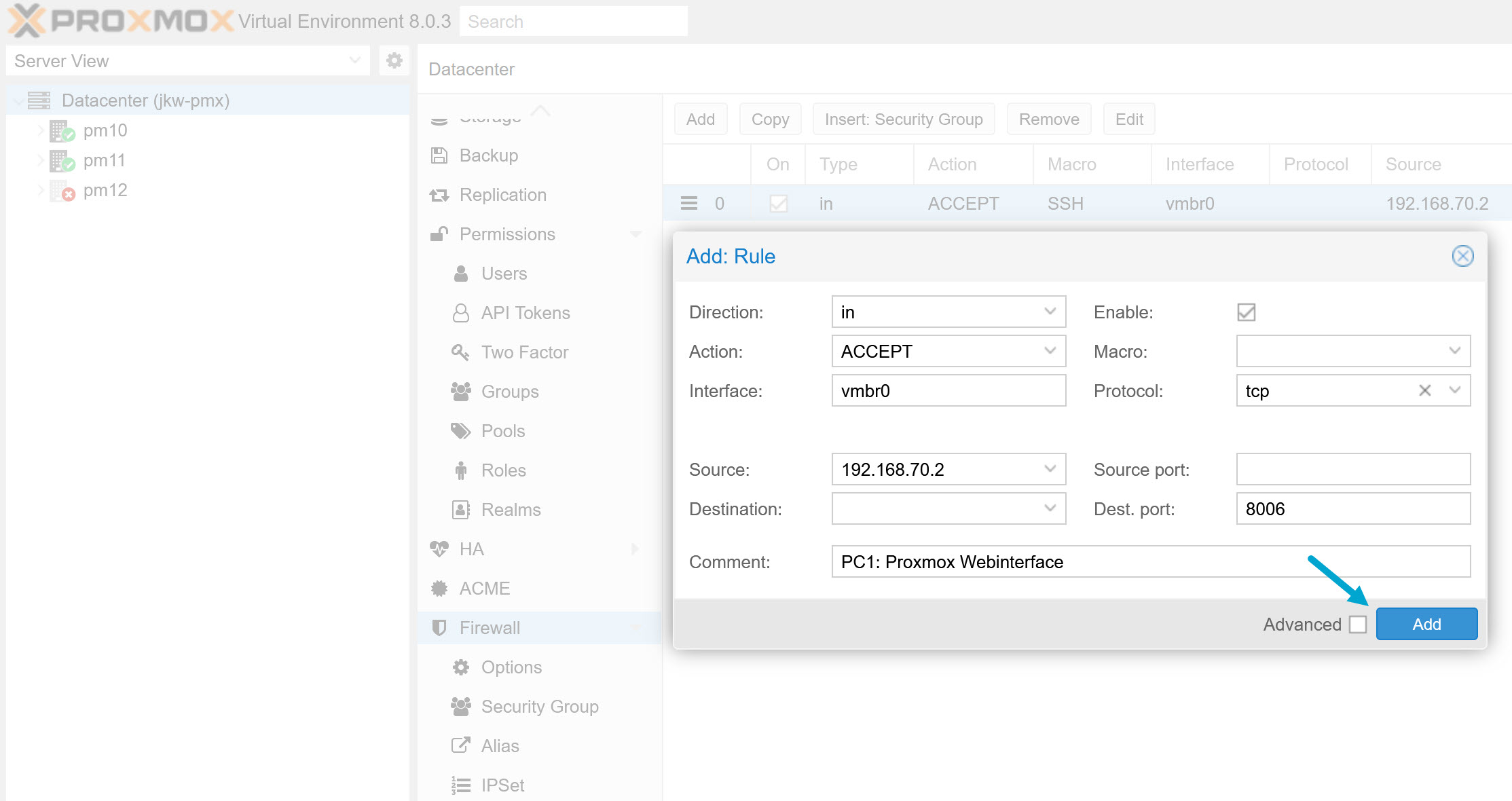
Task: Expand the pm10 node in the tree
Action: [41, 130]
